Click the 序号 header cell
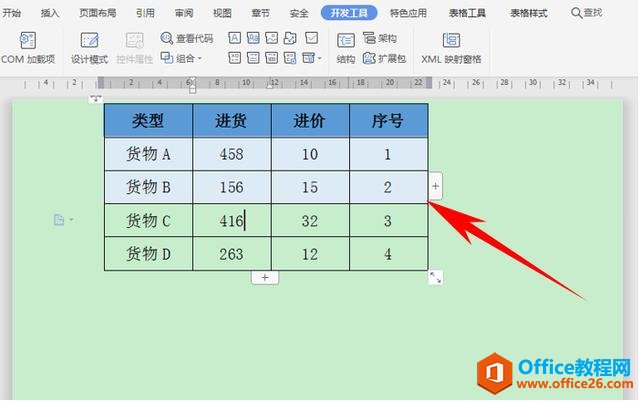The height and width of the screenshot is (401, 640). [388, 120]
